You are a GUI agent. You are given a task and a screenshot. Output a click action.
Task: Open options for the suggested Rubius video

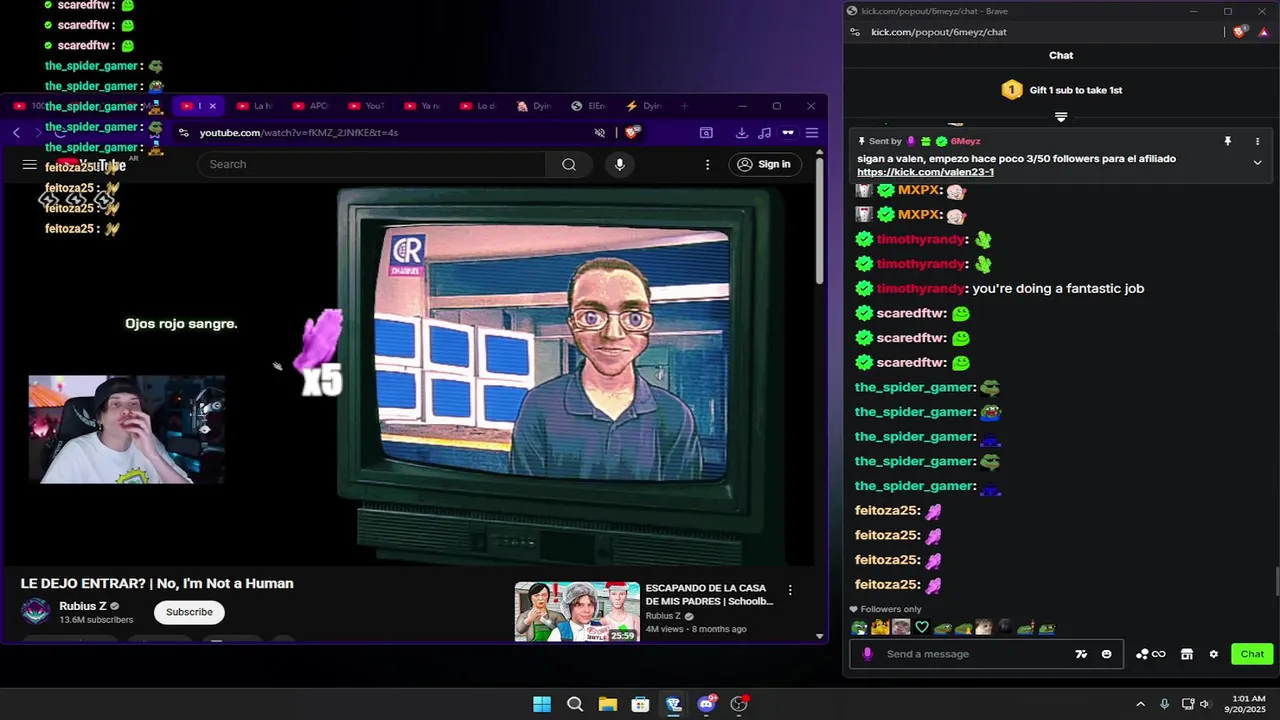[790, 590]
